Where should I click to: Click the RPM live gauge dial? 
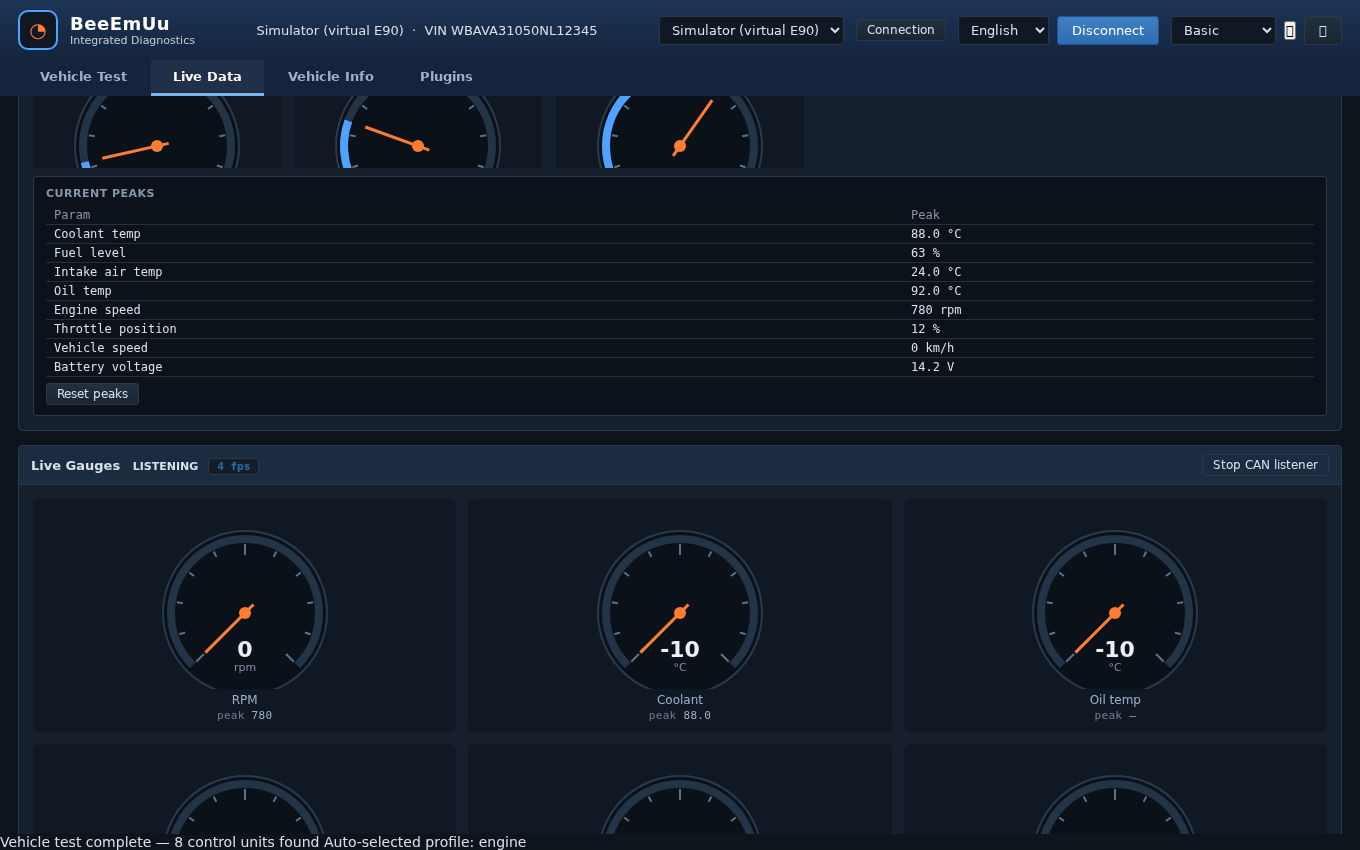pyautogui.click(x=245, y=610)
